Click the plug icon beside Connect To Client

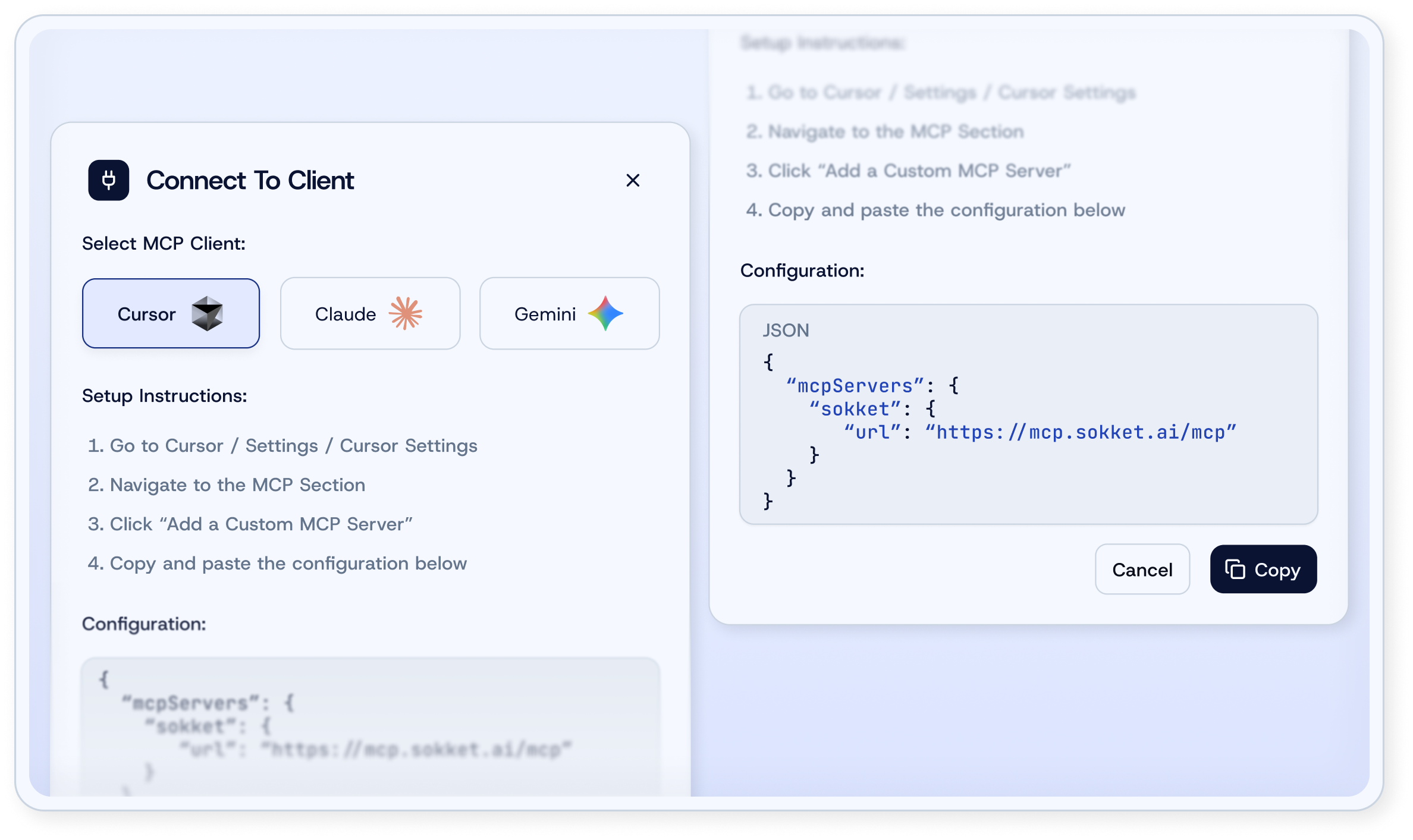coord(108,180)
